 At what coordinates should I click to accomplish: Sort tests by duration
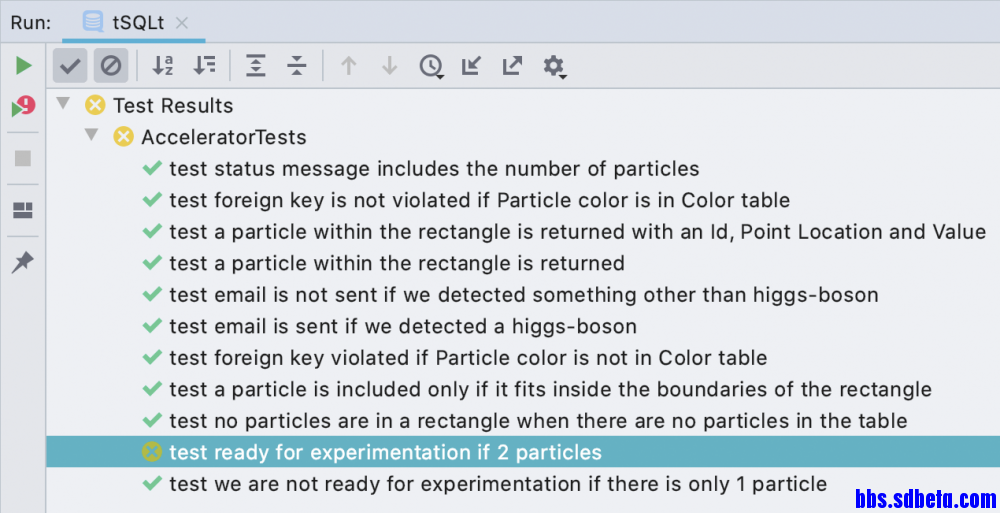205,65
